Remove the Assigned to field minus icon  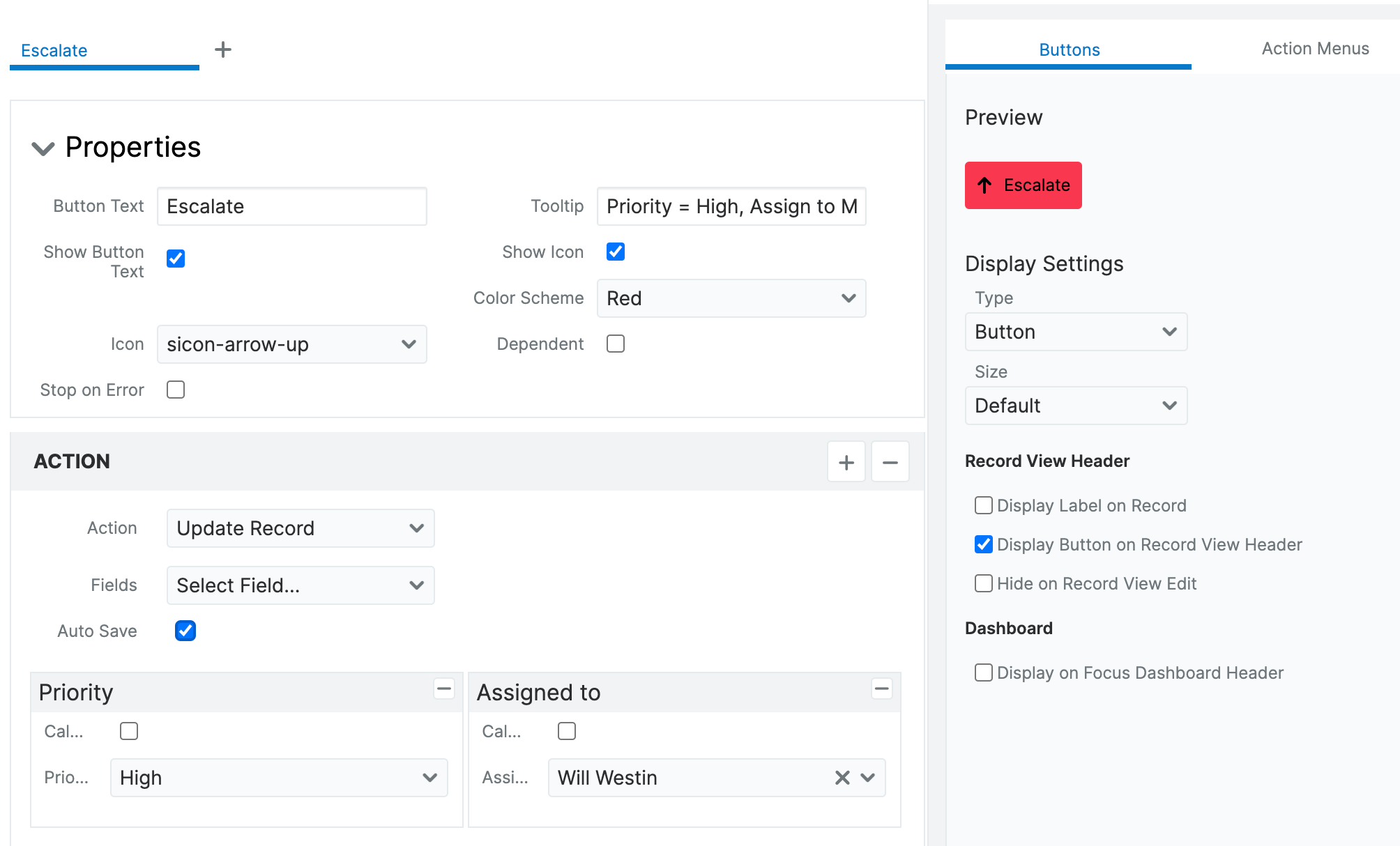881,689
